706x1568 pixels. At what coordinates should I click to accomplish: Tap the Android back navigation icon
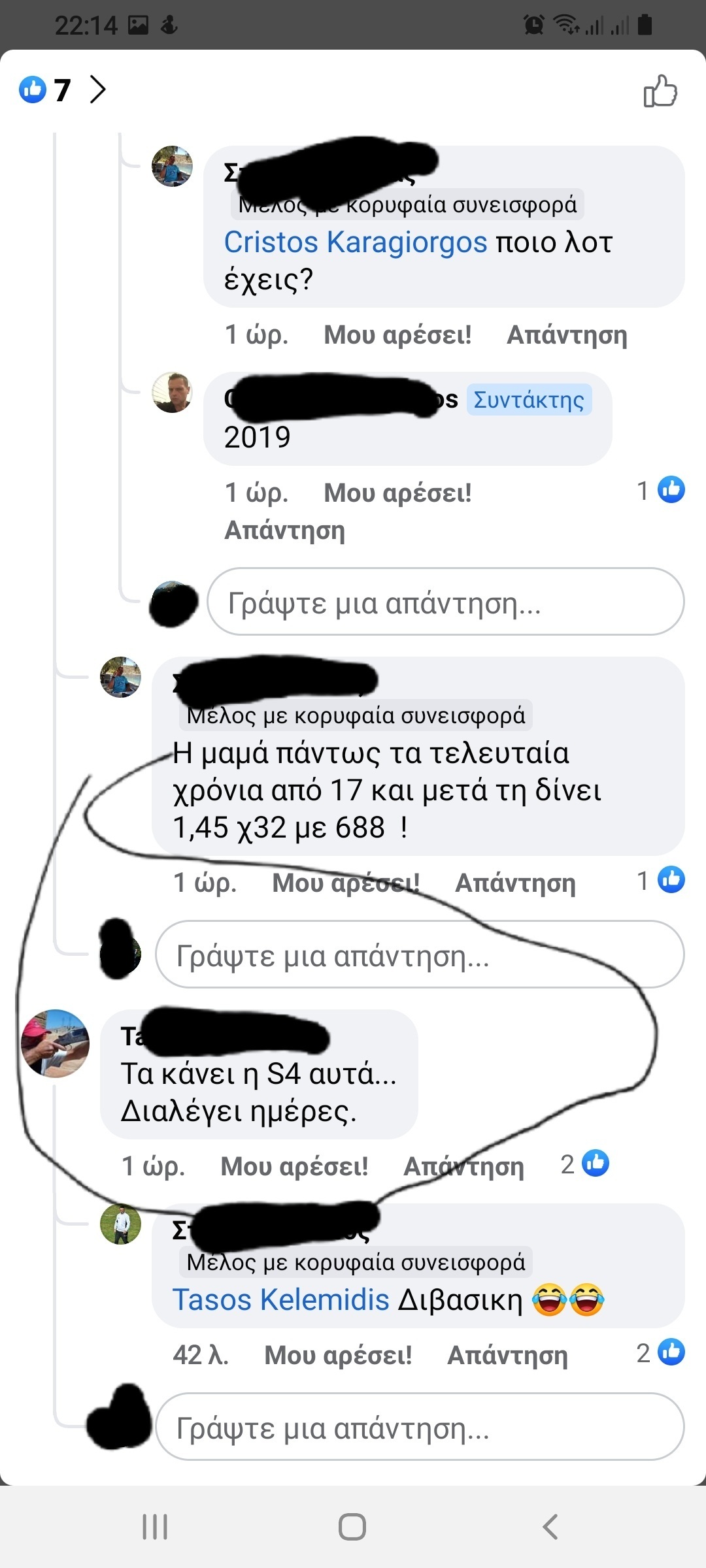(x=550, y=1527)
